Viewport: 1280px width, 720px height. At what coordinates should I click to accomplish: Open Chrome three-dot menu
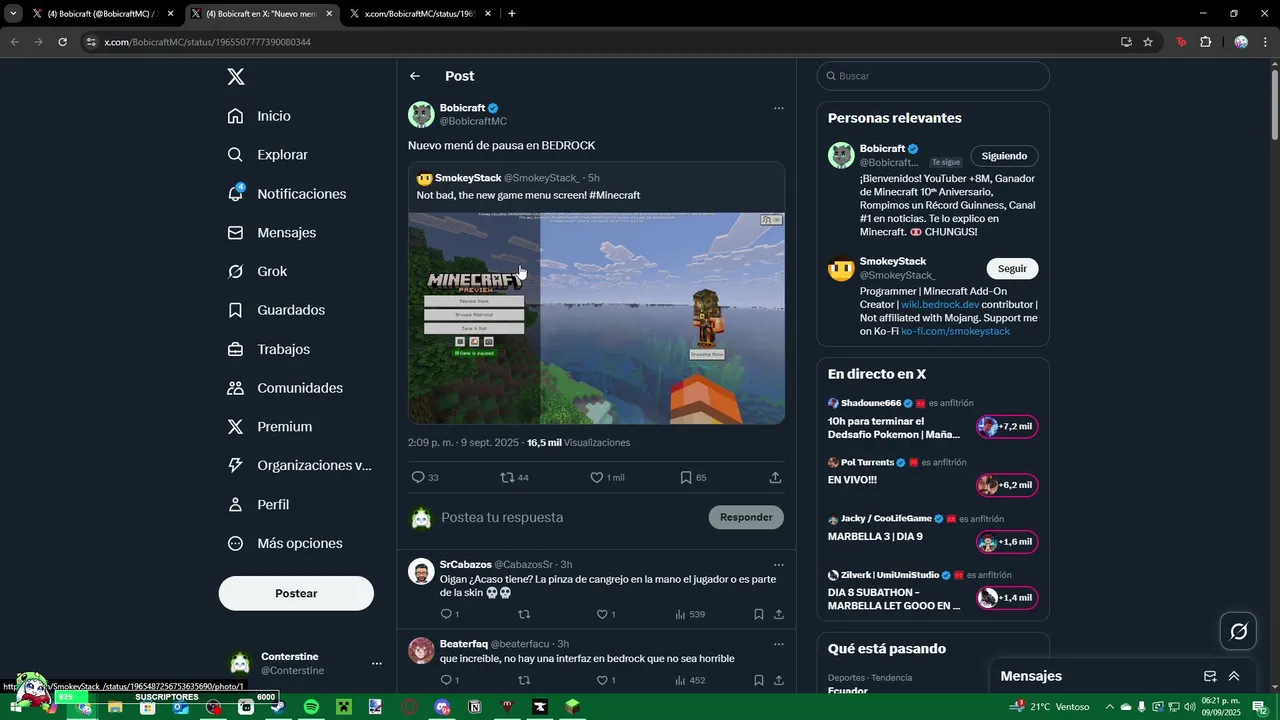coord(1266,42)
